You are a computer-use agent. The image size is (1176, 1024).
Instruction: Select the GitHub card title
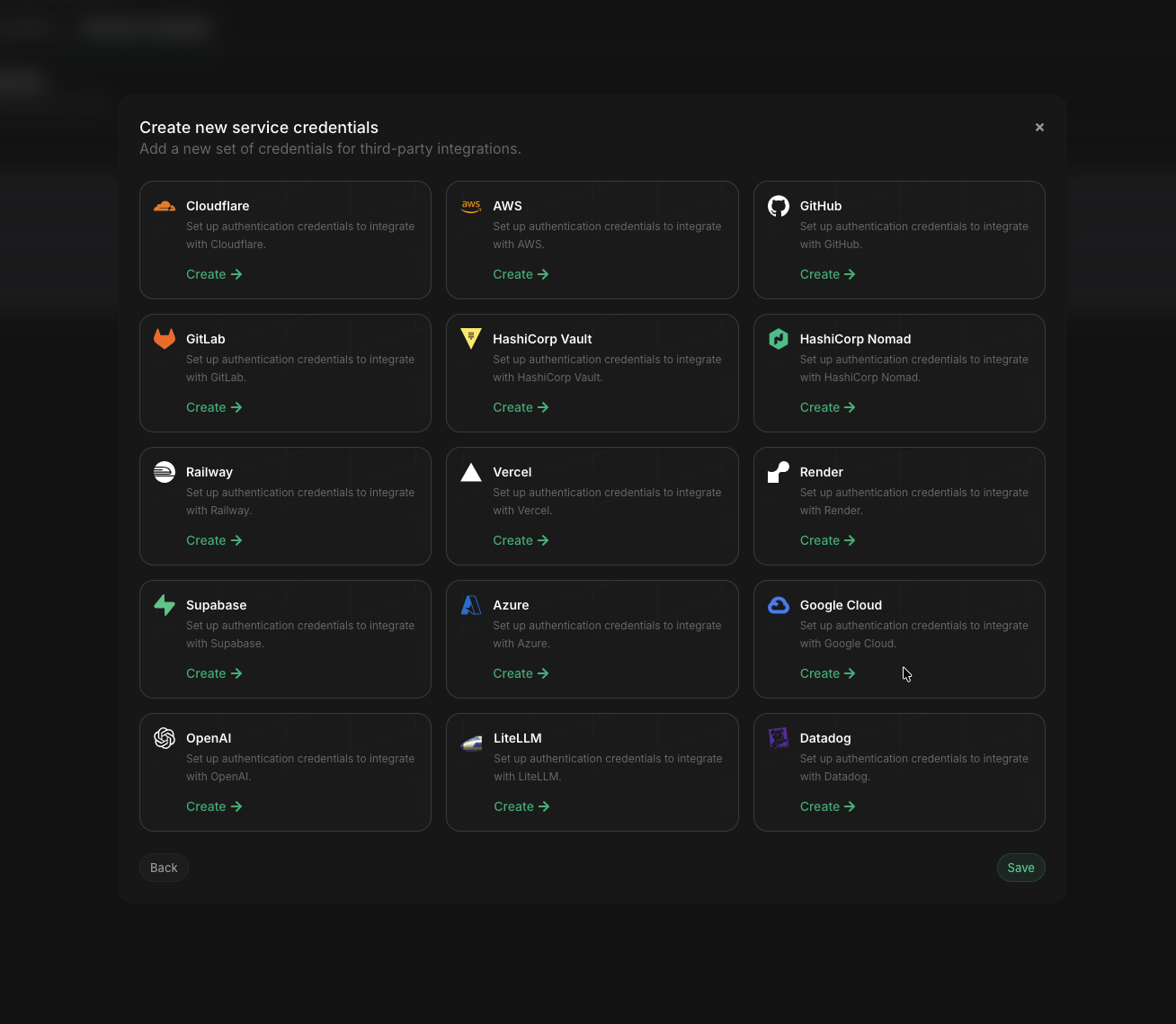click(x=821, y=206)
